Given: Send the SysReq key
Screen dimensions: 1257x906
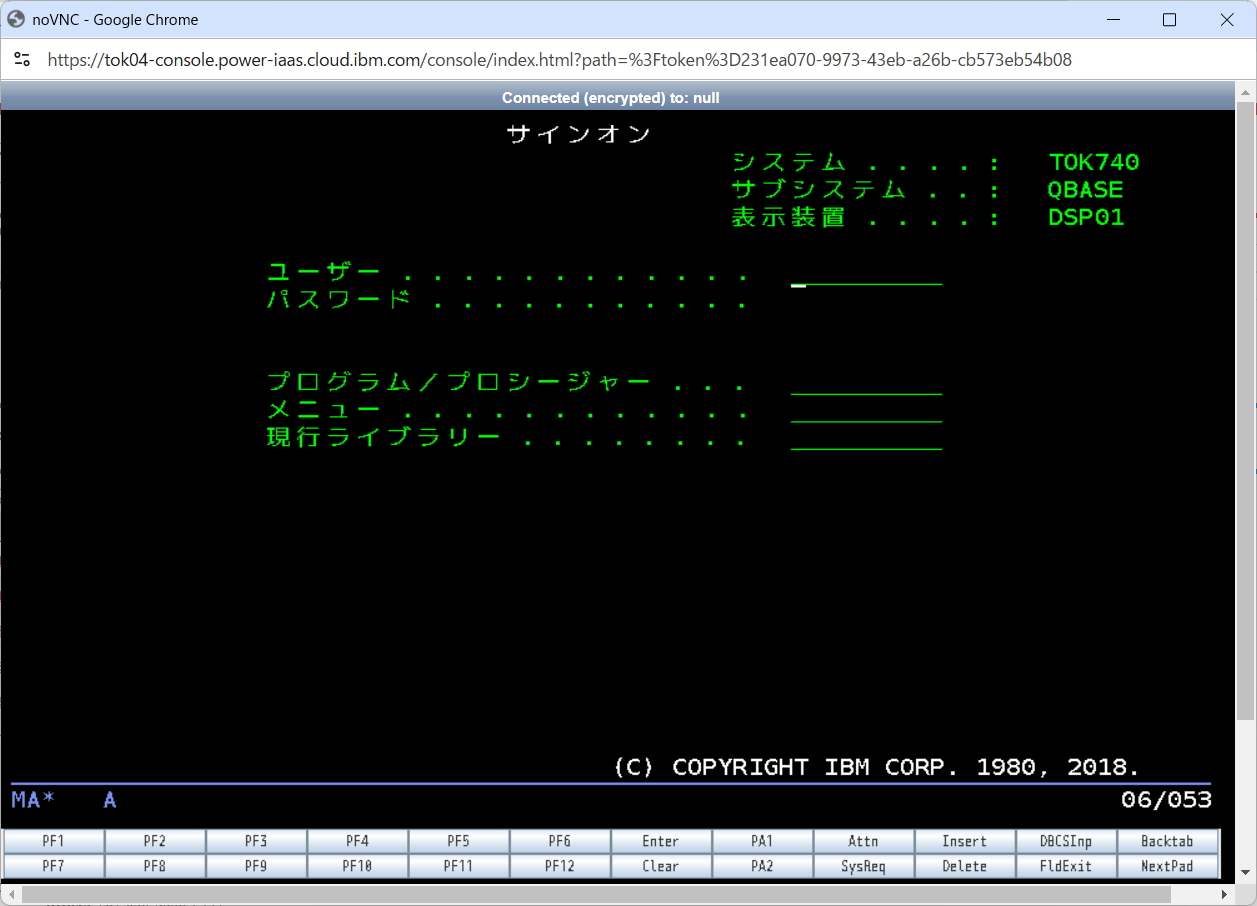Looking at the screenshot, I should point(863,866).
